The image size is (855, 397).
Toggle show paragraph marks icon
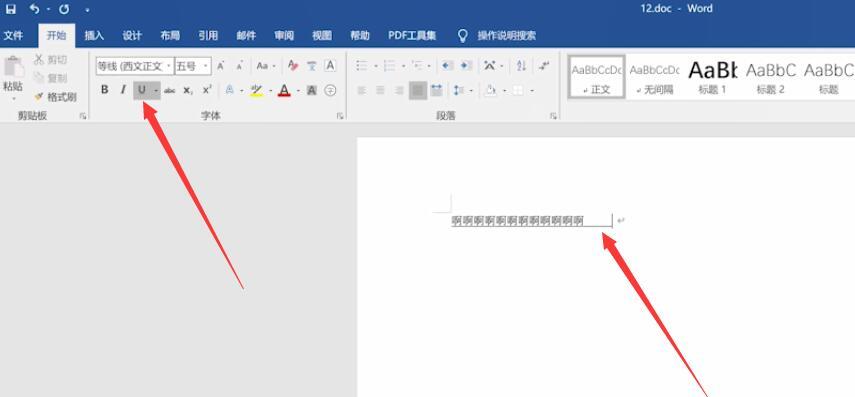[544, 66]
